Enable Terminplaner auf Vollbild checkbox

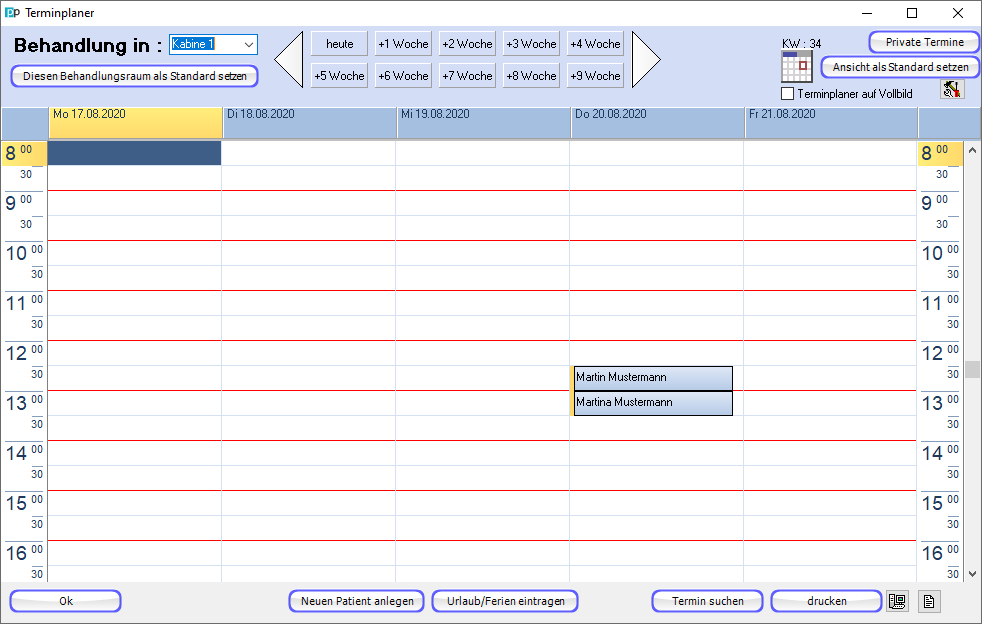point(788,94)
